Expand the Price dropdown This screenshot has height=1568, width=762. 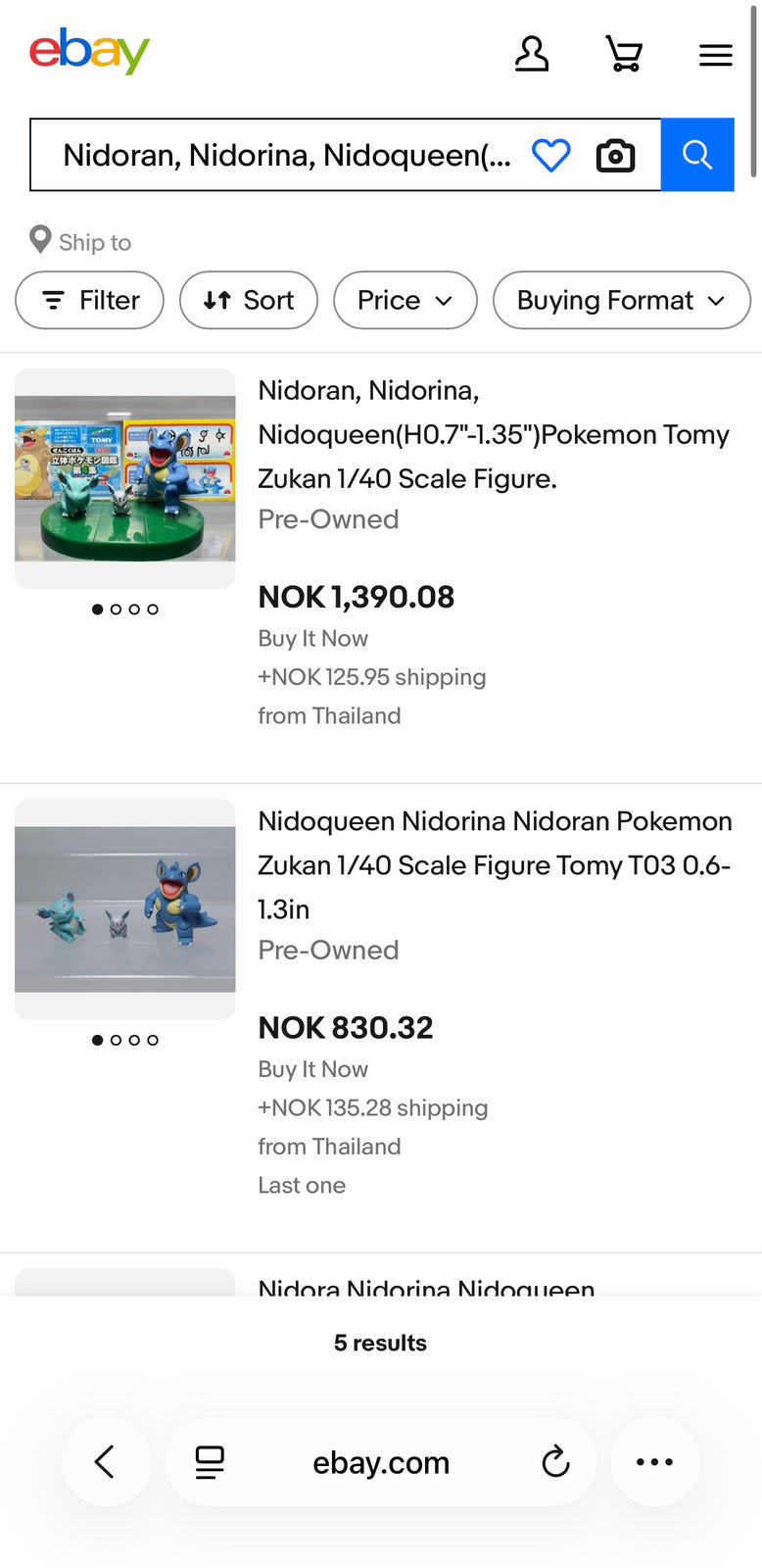[x=405, y=300]
